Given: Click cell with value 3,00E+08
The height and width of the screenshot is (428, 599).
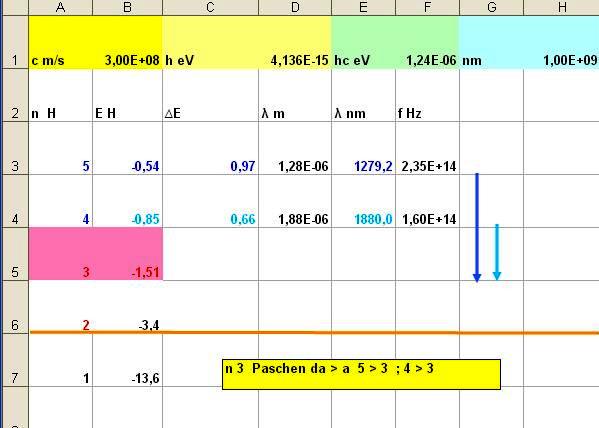Looking at the screenshot, I should click(128, 42).
